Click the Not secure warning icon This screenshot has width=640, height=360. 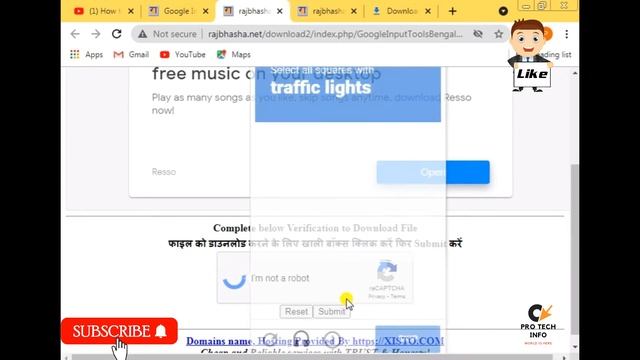pyautogui.click(x=142, y=34)
